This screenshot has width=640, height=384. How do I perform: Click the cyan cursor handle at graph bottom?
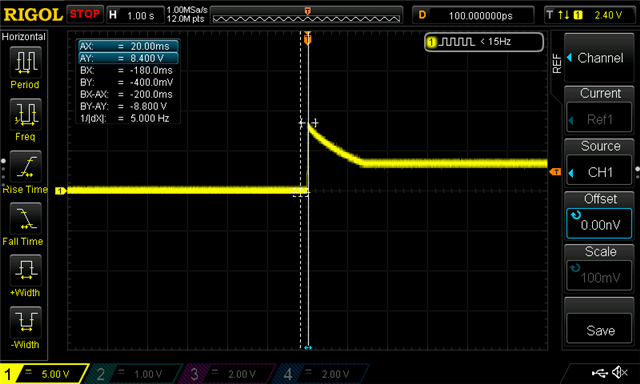(308, 348)
